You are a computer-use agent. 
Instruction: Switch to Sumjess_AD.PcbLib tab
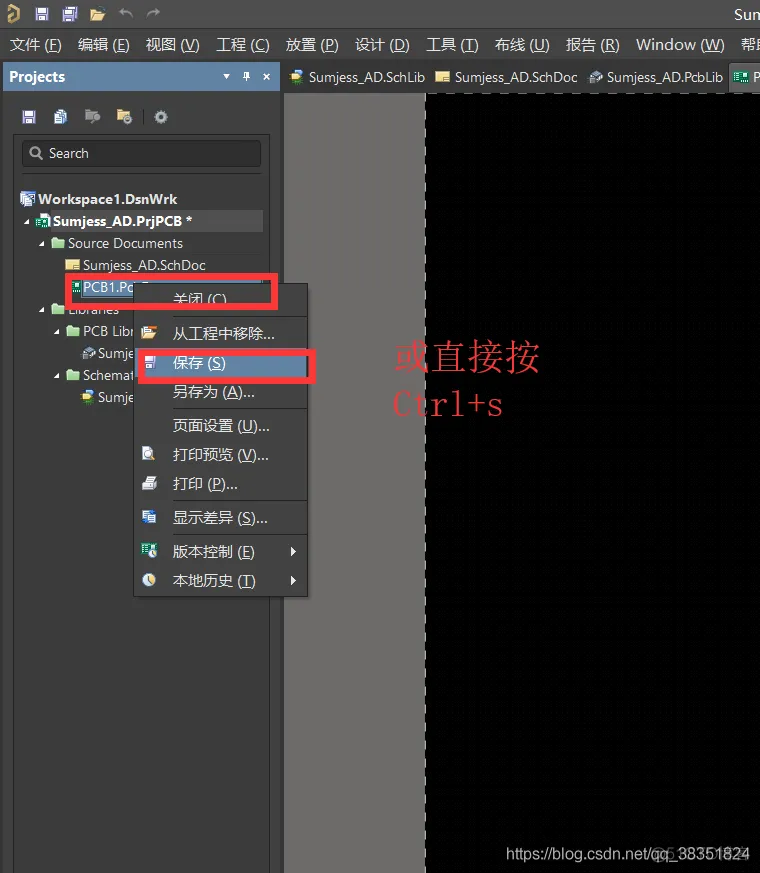(656, 77)
